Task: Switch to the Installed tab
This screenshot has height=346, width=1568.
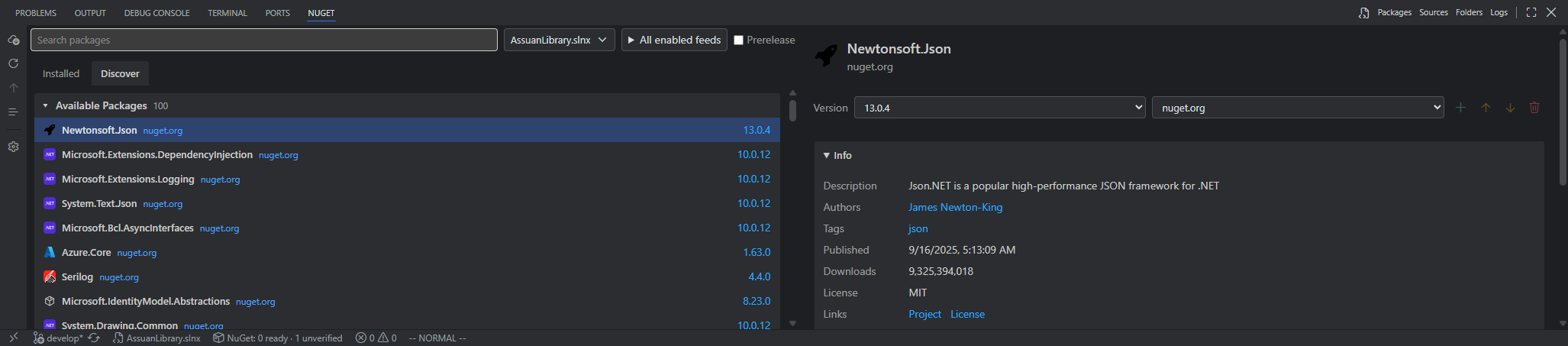Action: (61, 73)
